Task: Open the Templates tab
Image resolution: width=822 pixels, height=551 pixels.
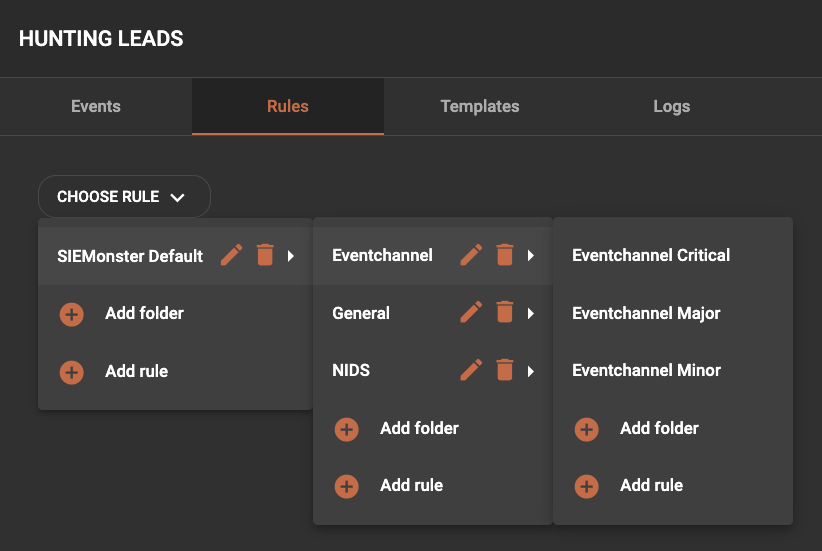Action: pyautogui.click(x=480, y=106)
